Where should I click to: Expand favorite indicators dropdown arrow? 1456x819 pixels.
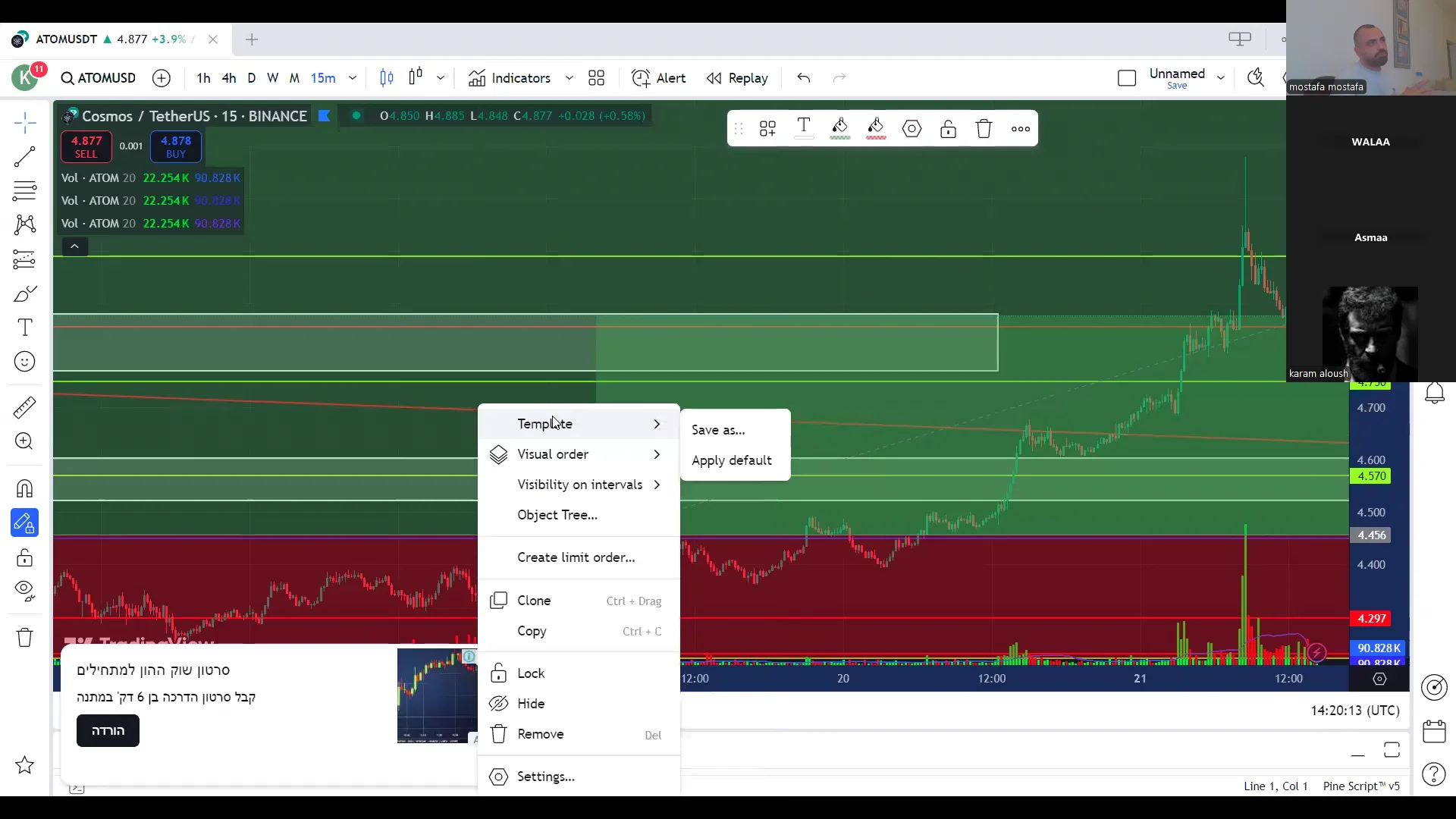tap(570, 78)
